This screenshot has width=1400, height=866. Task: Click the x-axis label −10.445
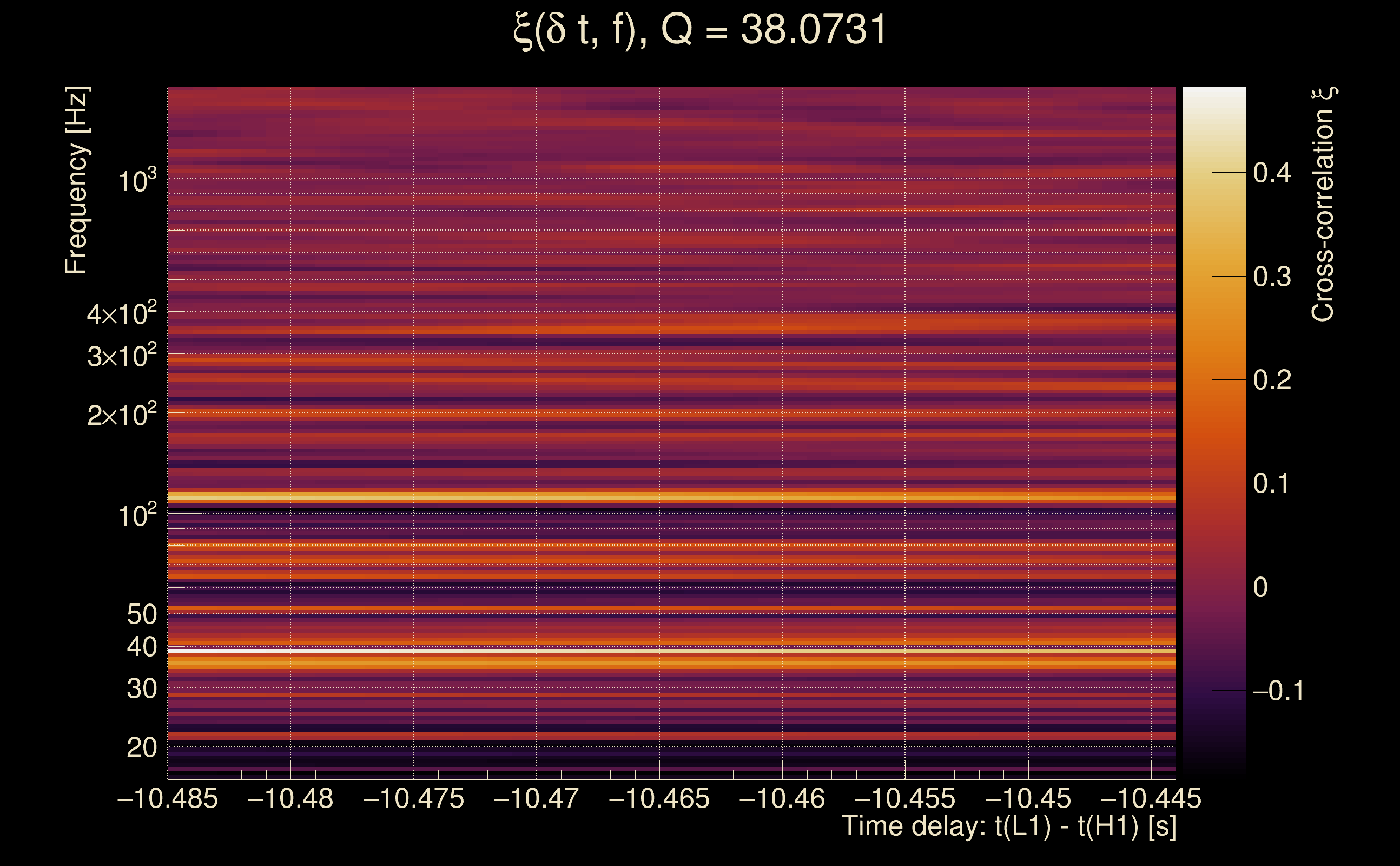tap(1151, 798)
